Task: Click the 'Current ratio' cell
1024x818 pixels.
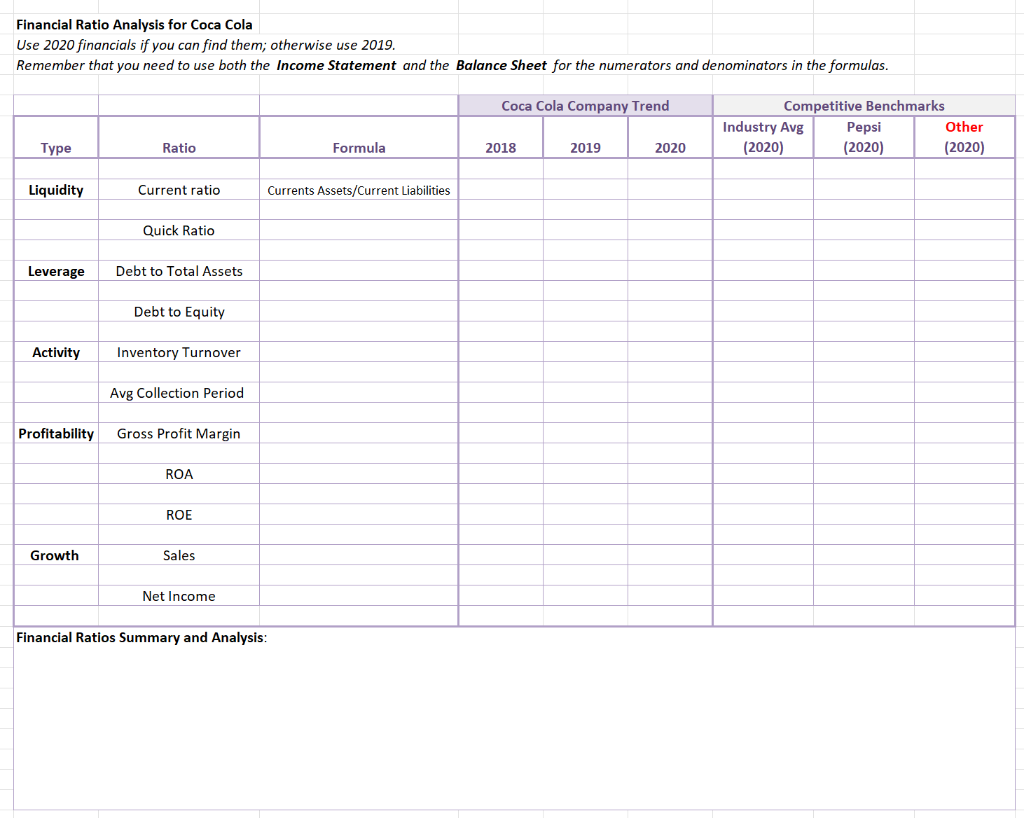Action: point(179,190)
